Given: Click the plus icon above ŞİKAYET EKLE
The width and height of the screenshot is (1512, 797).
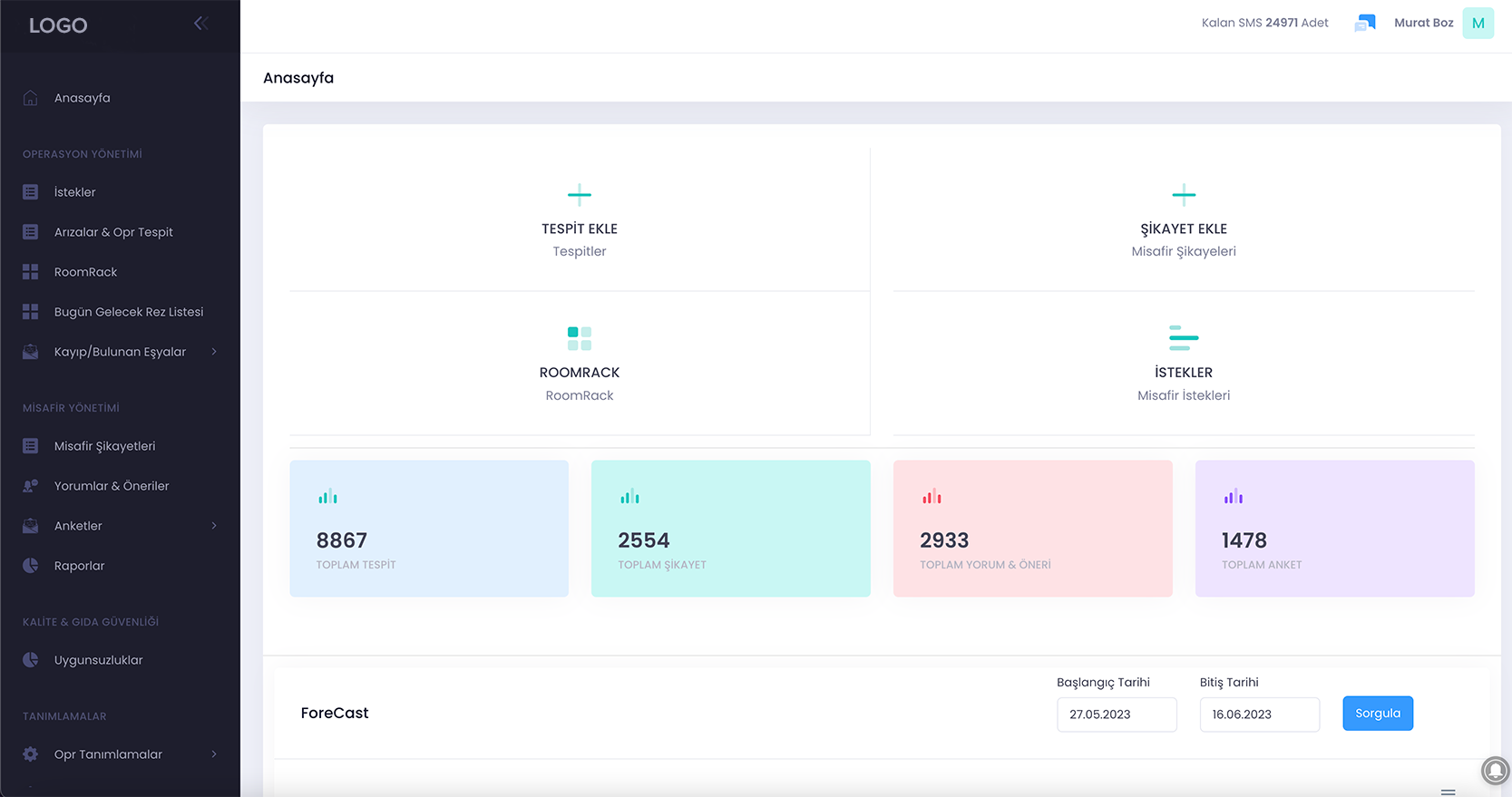Looking at the screenshot, I should tap(1184, 194).
